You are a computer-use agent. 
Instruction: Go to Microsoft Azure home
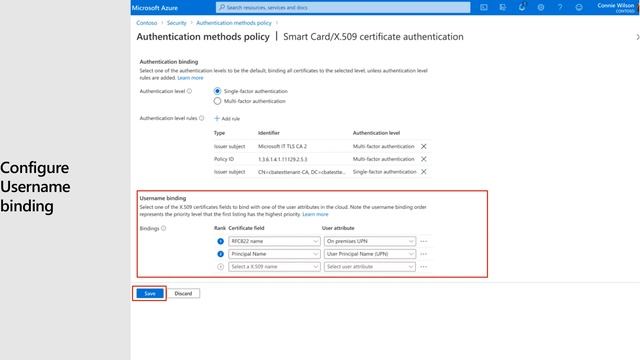pyautogui.click(x=155, y=8)
